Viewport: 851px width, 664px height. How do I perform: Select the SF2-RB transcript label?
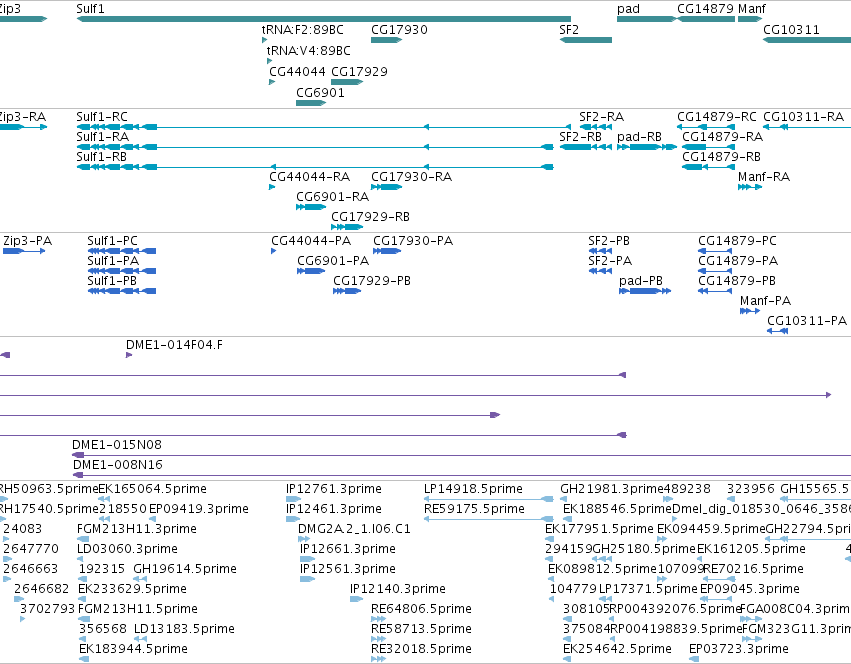[x=581, y=137]
